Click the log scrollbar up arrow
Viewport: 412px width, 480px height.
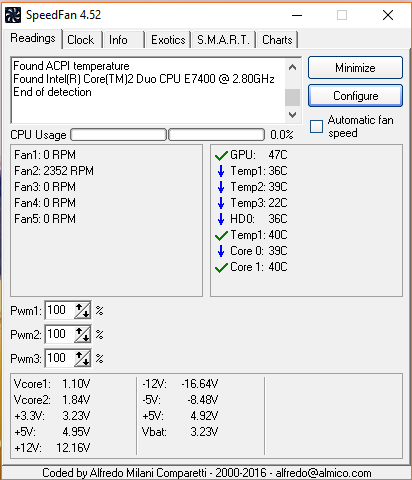point(292,67)
